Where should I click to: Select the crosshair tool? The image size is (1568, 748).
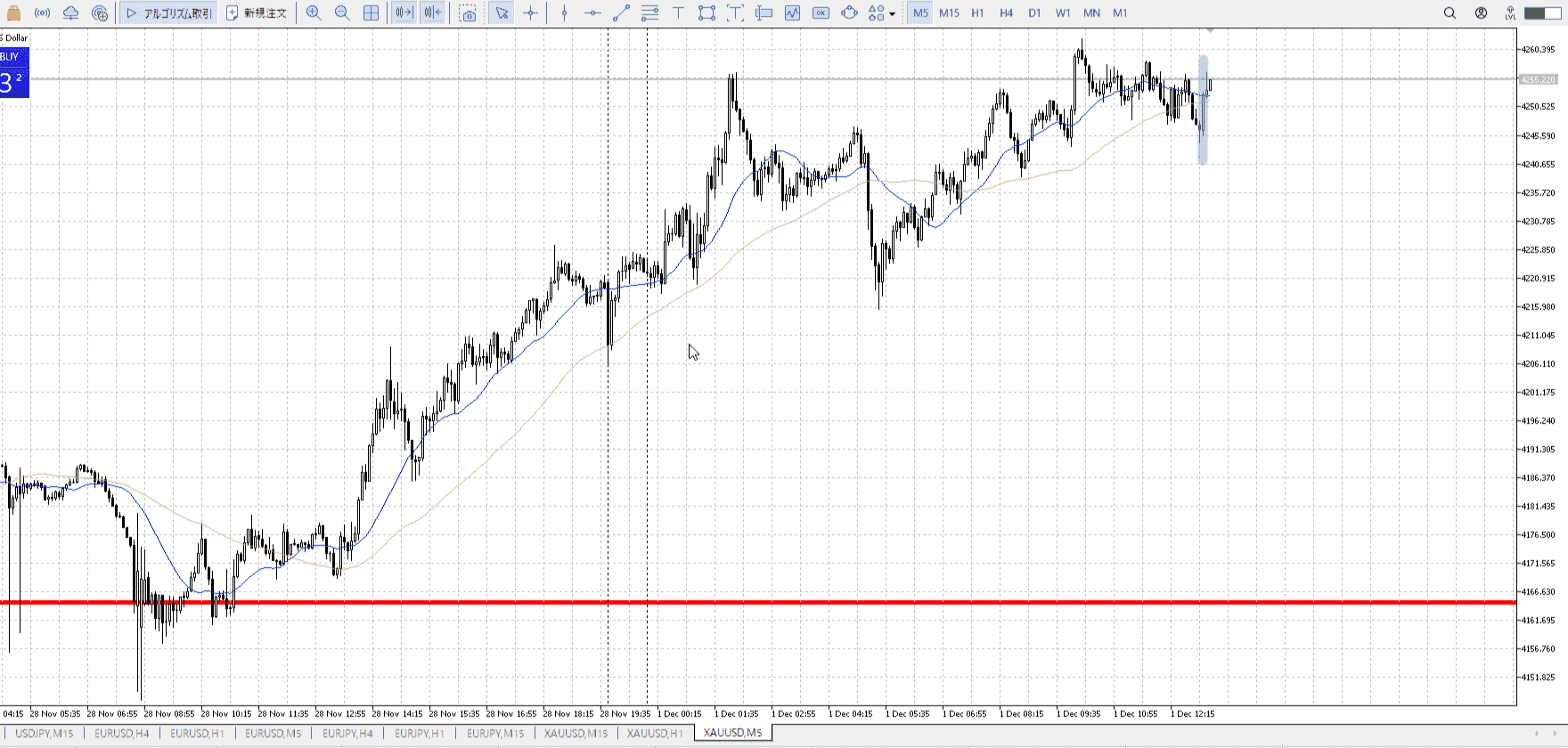coord(531,13)
